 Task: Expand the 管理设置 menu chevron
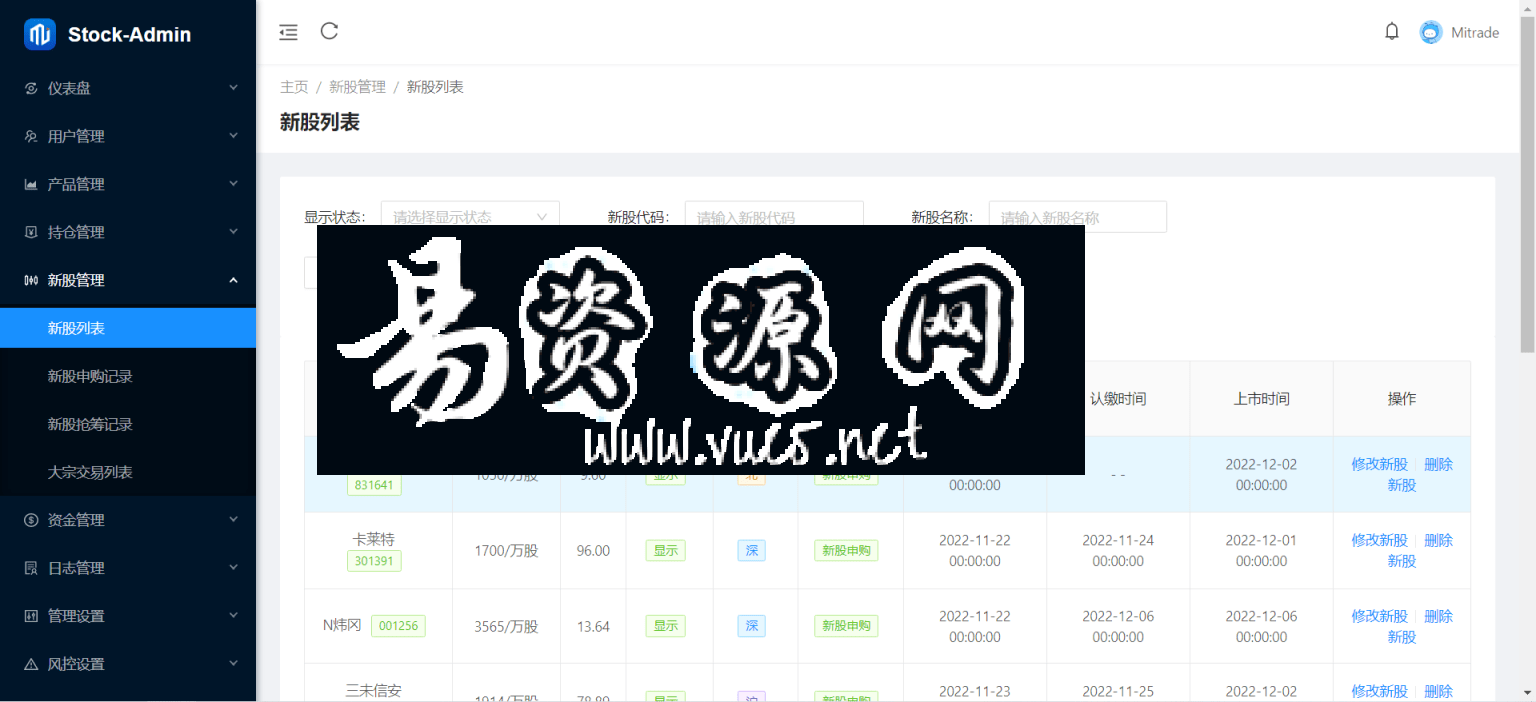pos(233,616)
